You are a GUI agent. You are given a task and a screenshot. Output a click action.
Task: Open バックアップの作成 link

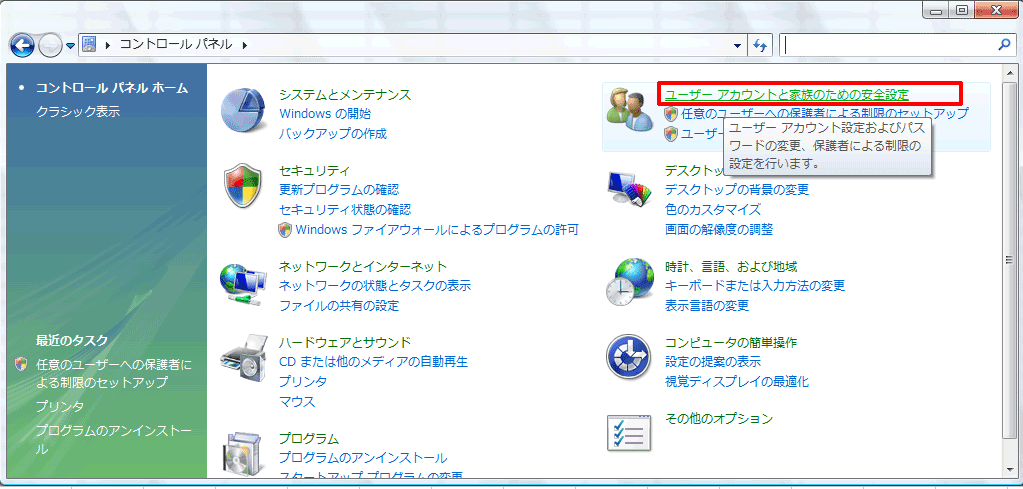pyautogui.click(x=333, y=134)
